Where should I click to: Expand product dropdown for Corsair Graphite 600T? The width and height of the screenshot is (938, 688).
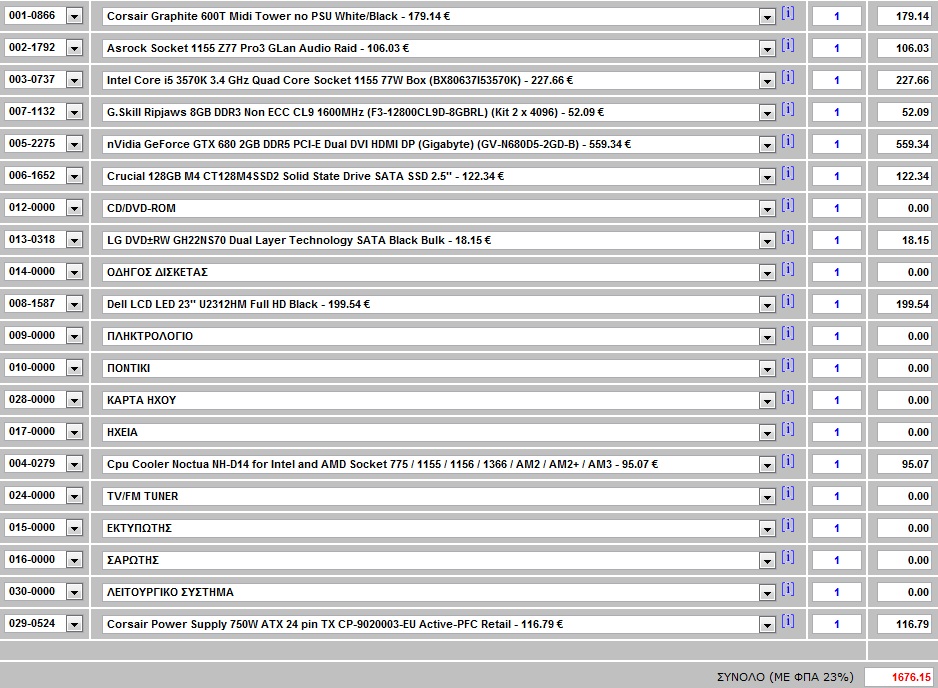pyautogui.click(x=767, y=17)
